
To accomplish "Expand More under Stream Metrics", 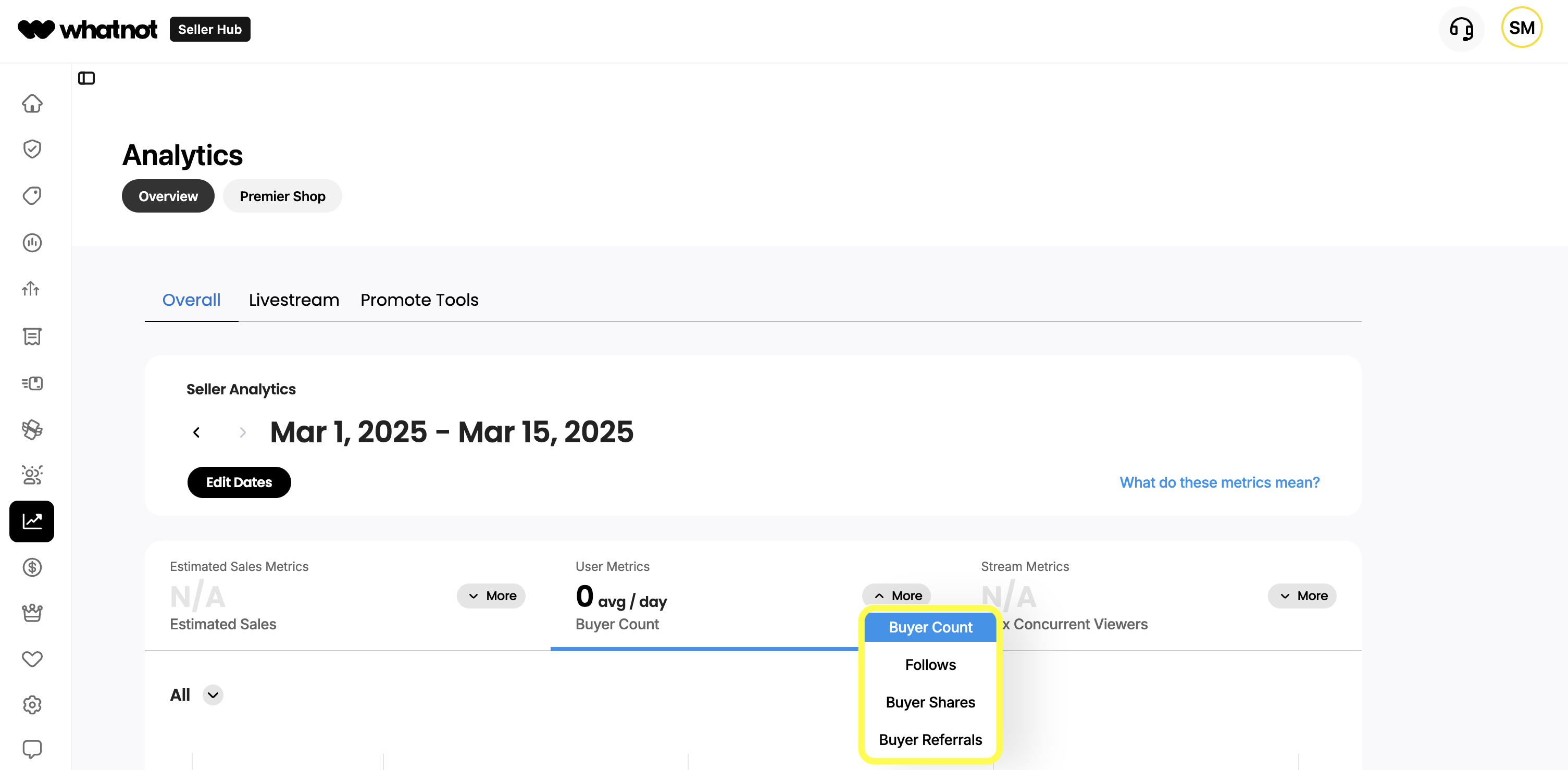I will coord(1302,595).
